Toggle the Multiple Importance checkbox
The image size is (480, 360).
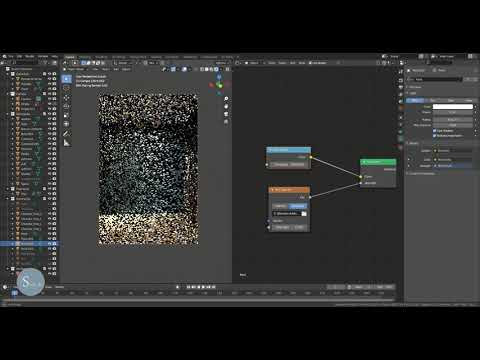coord(435,136)
